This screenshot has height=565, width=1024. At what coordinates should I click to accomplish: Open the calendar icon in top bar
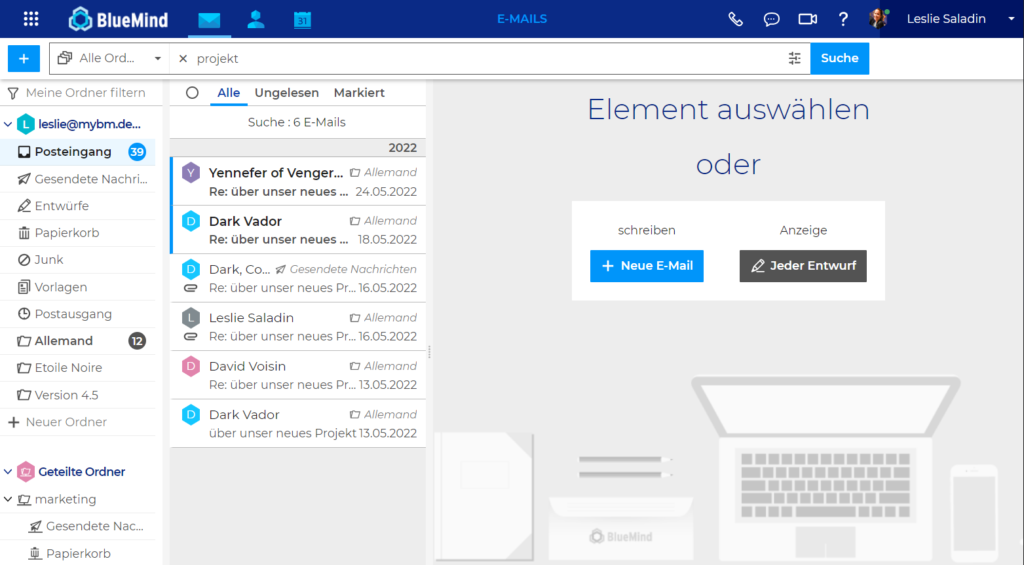pyautogui.click(x=302, y=19)
